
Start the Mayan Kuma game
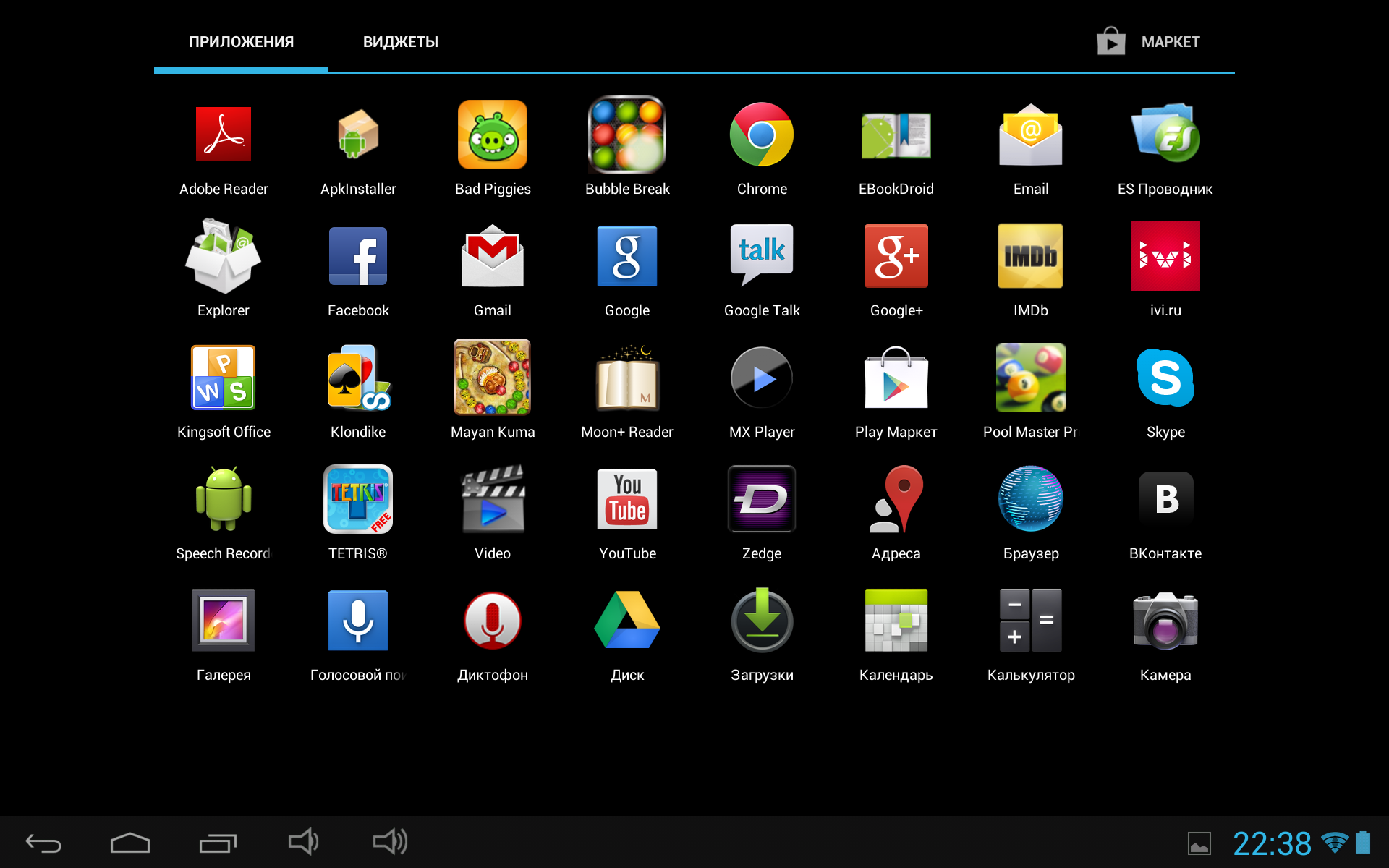pyautogui.click(x=493, y=378)
